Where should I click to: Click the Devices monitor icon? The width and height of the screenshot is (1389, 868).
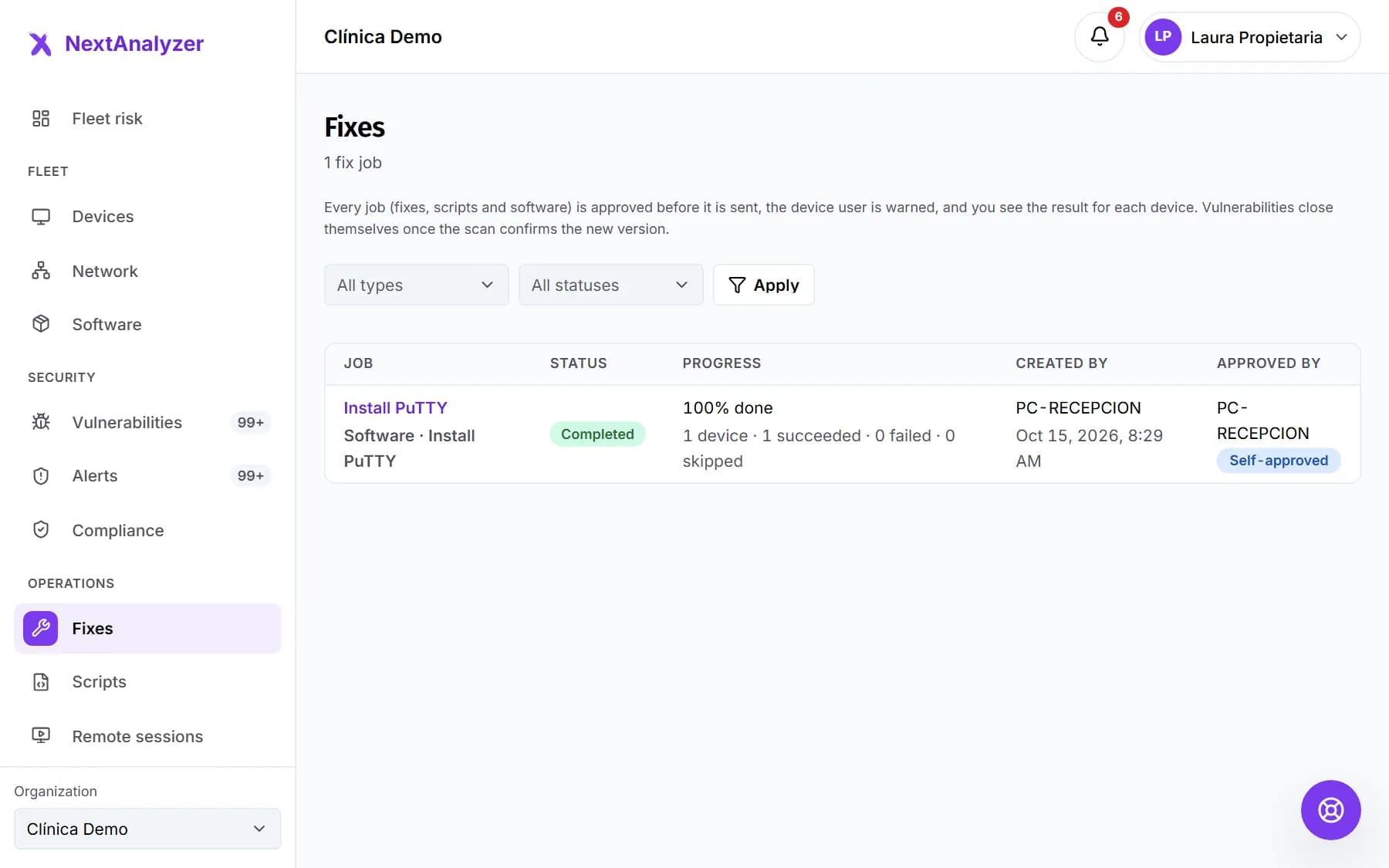click(x=41, y=217)
